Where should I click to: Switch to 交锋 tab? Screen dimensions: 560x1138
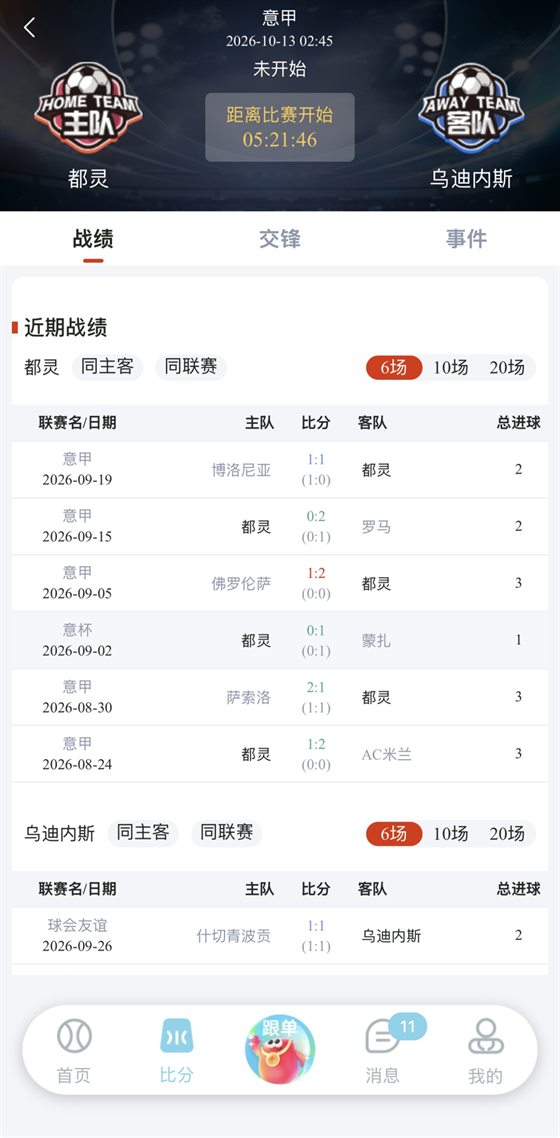280,239
